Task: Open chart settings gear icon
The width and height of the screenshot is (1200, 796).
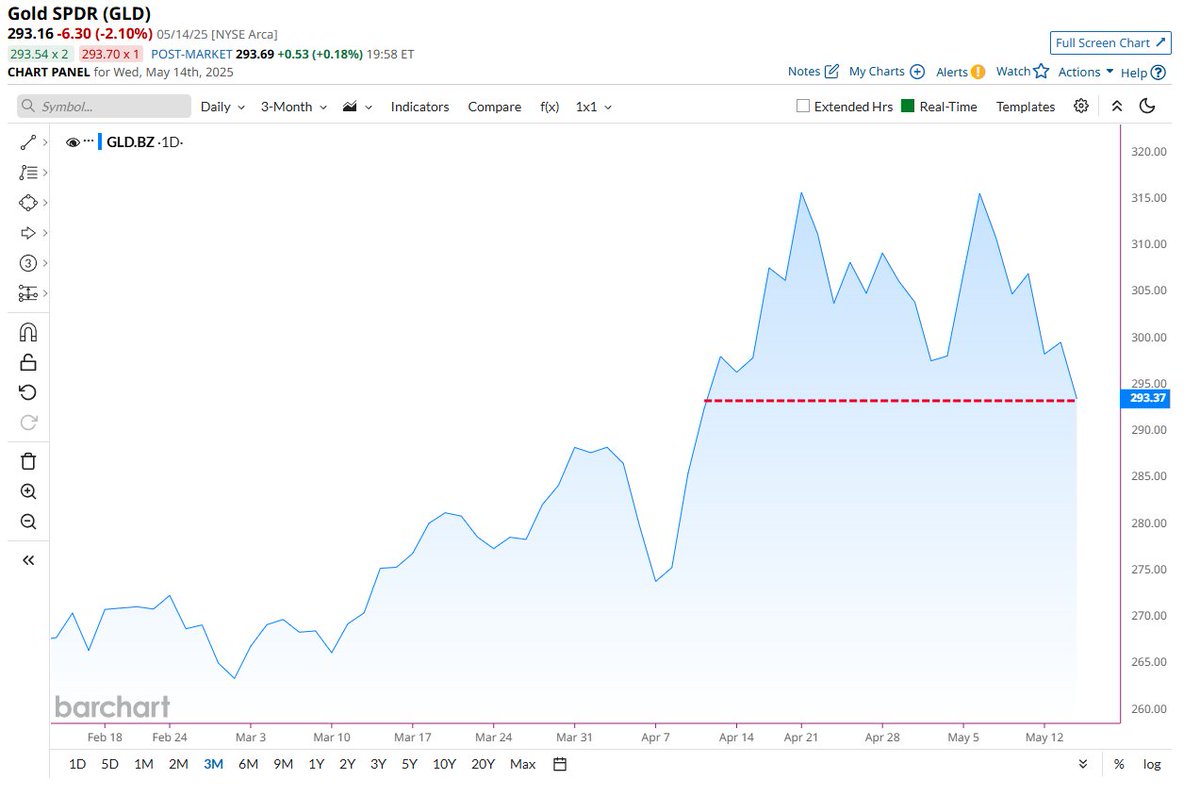Action: 1081,106
